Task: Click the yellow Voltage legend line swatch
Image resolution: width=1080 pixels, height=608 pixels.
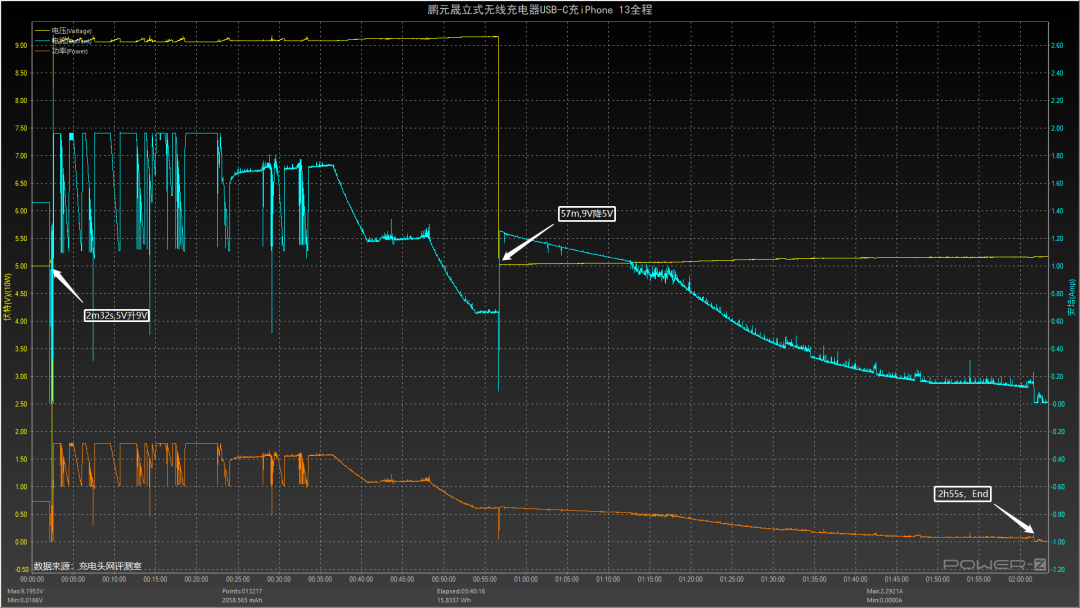Action: (x=41, y=31)
